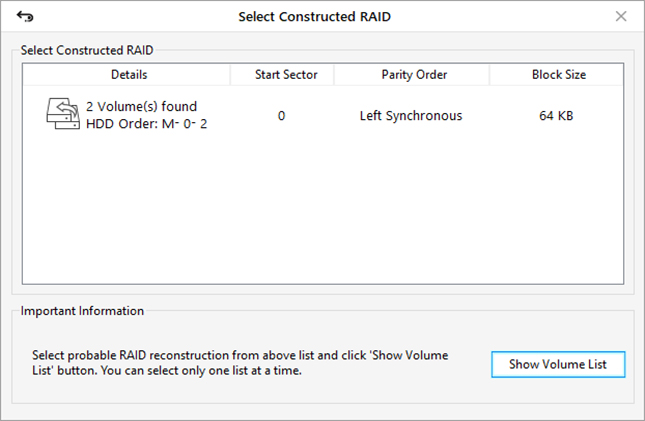Click the divider between Details and Start Sector
Screen dimensions: 645x421
230,74
